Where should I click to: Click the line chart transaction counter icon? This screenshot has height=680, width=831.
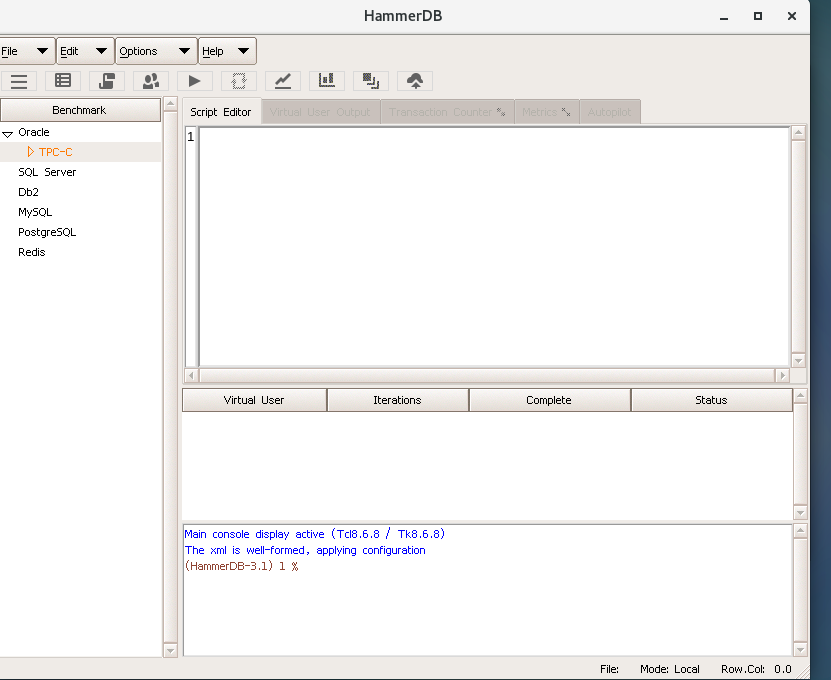(x=283, y=81)
